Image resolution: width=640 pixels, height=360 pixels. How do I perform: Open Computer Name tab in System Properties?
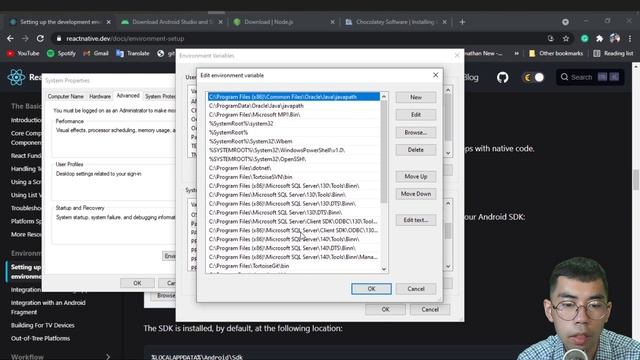[65, 96]
